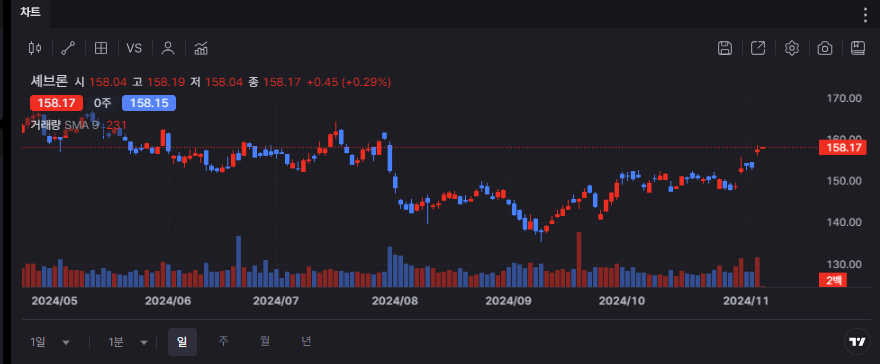The image size is (880, 364).
Task: Click the tallest red volume bar in late September
Action: pos(579,260)
